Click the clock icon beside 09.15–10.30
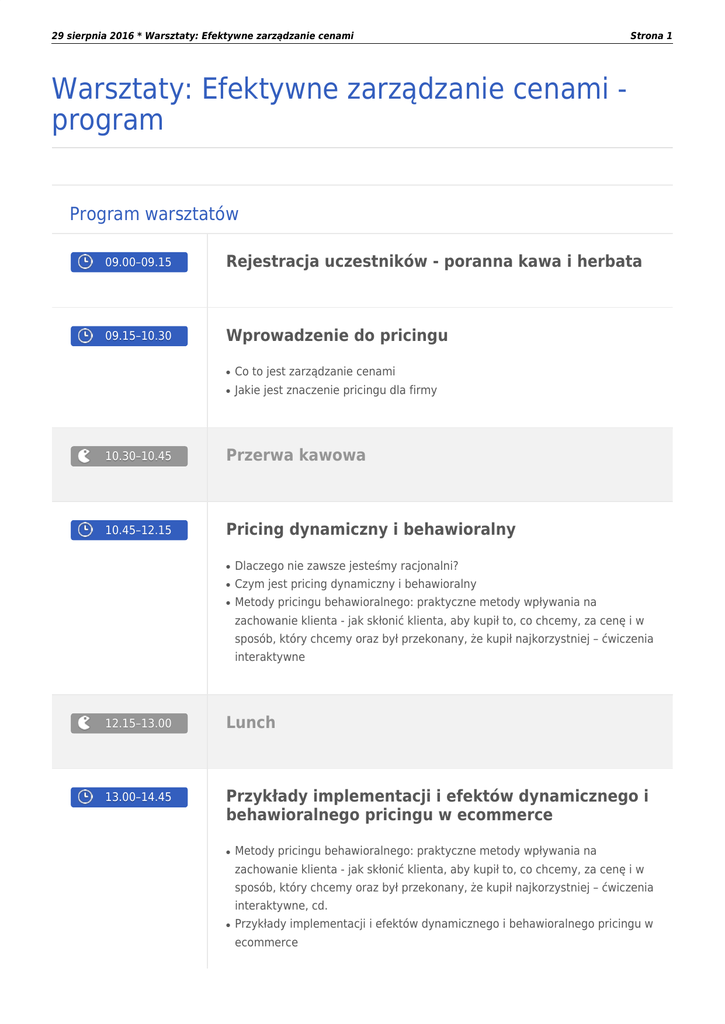The image size is (725, 1024). (85, 336)
